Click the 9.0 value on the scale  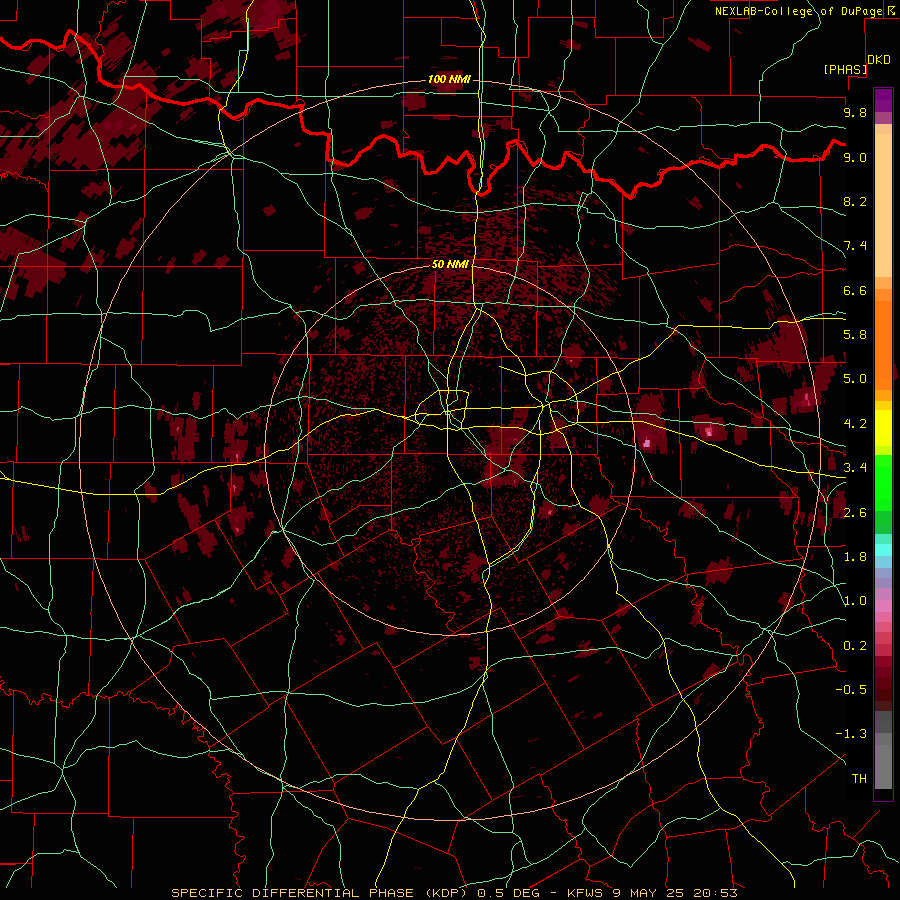(x=855, y=157)
